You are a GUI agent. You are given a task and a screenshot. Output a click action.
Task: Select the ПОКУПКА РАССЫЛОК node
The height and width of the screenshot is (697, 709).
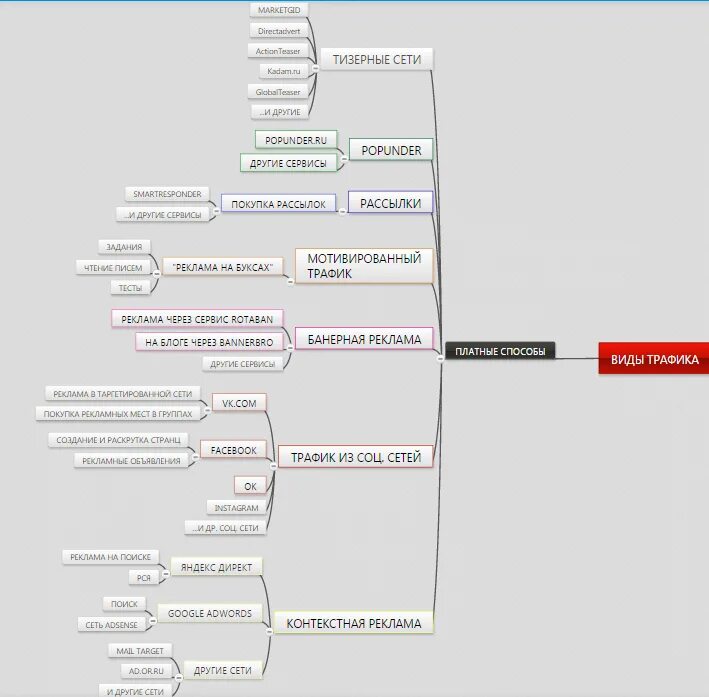(279, 204)
